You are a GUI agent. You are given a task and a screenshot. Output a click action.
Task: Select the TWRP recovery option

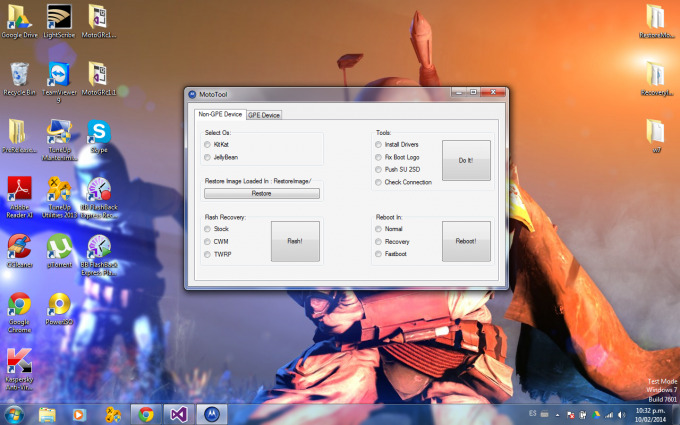coord(207,254)
